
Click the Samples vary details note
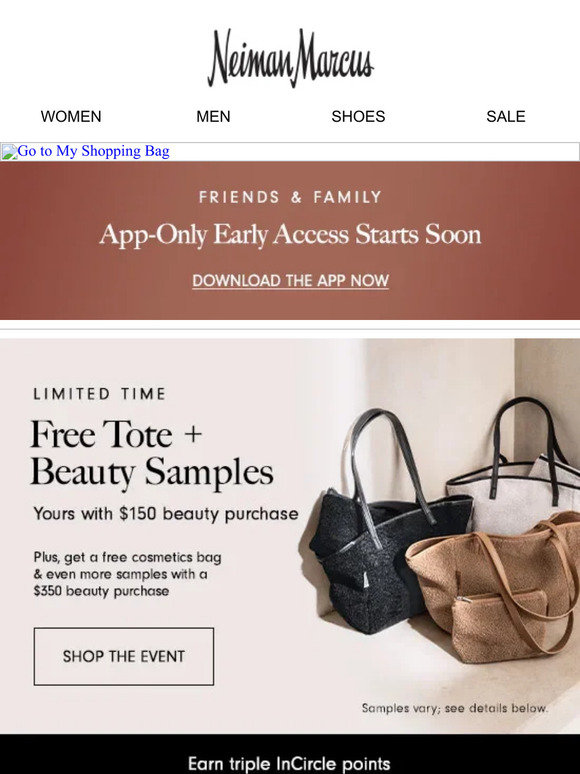coord(455,708)
